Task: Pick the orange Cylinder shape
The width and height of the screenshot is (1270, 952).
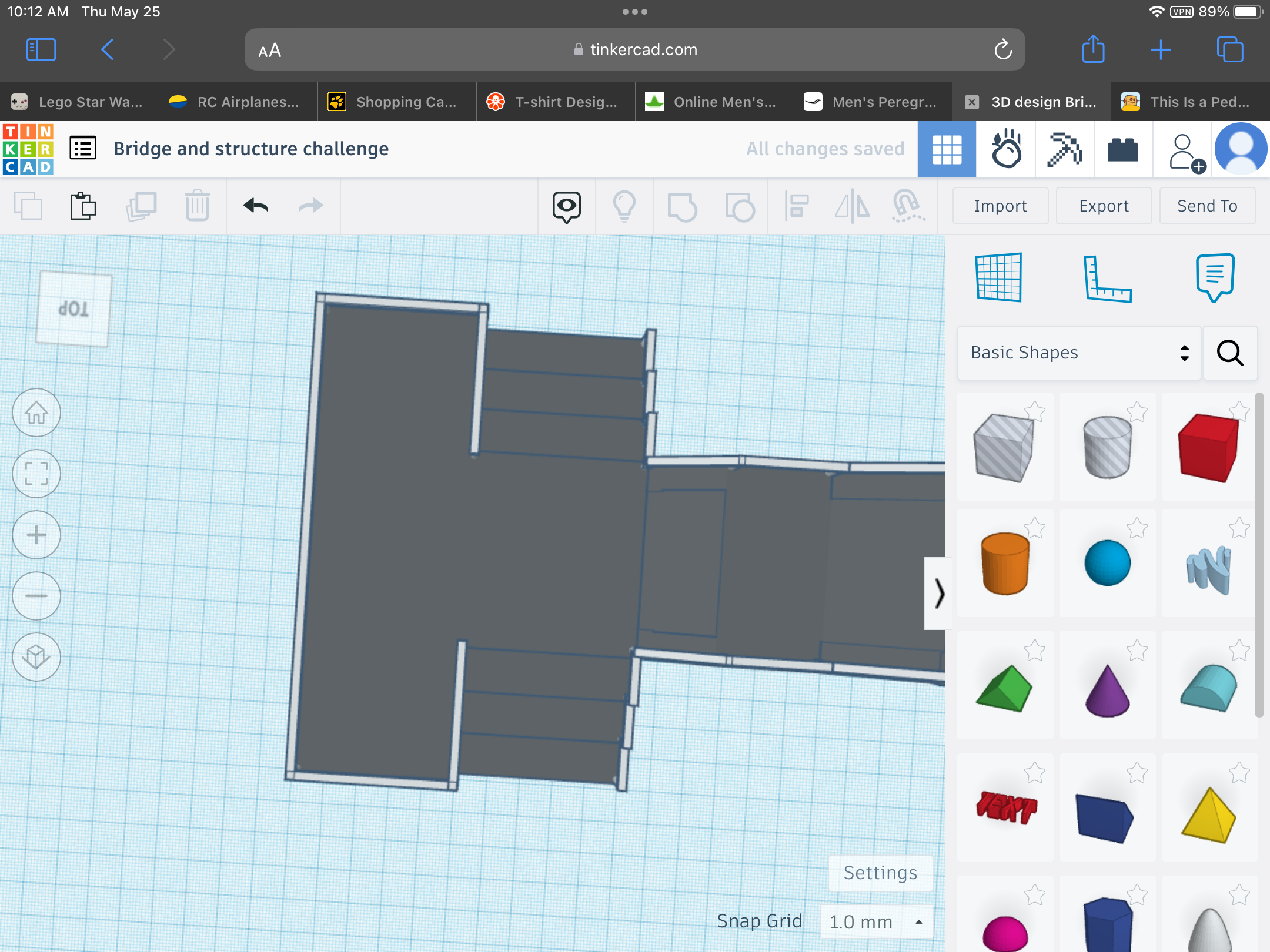Action: click(1005, 563)
